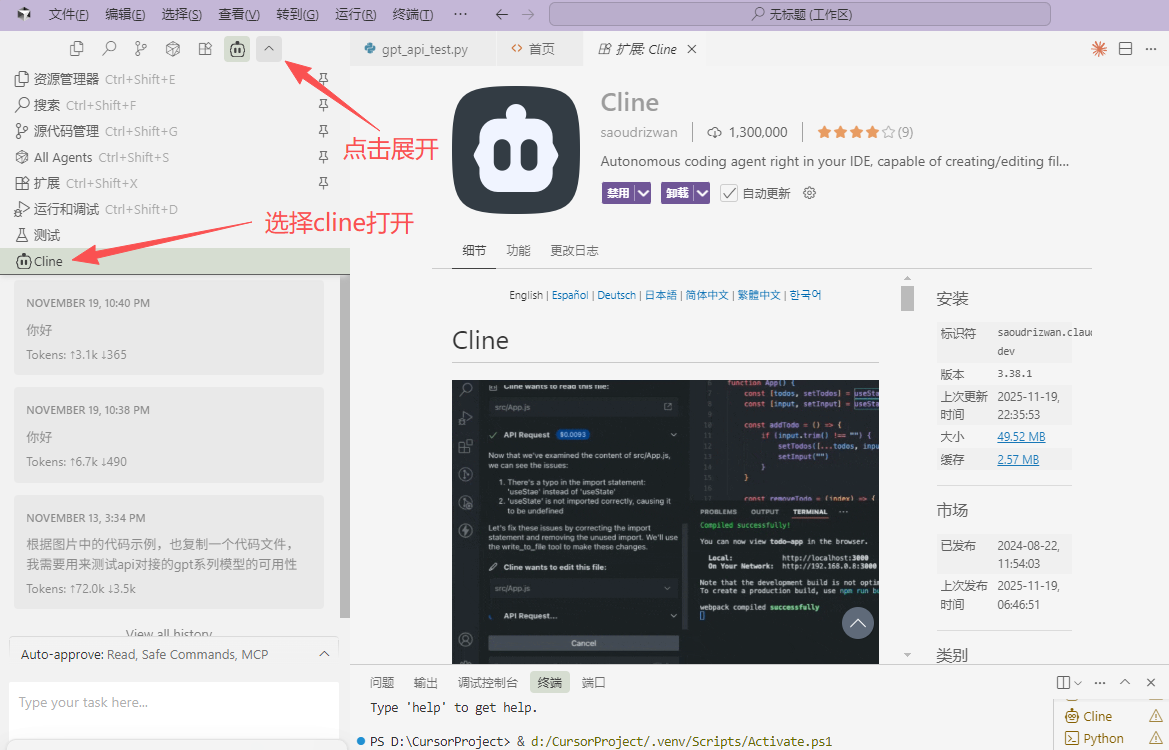The width and height of the screenshot is (1169, 750).
Task: Toggle pin for All Agents entry
Action: [324, 157]
